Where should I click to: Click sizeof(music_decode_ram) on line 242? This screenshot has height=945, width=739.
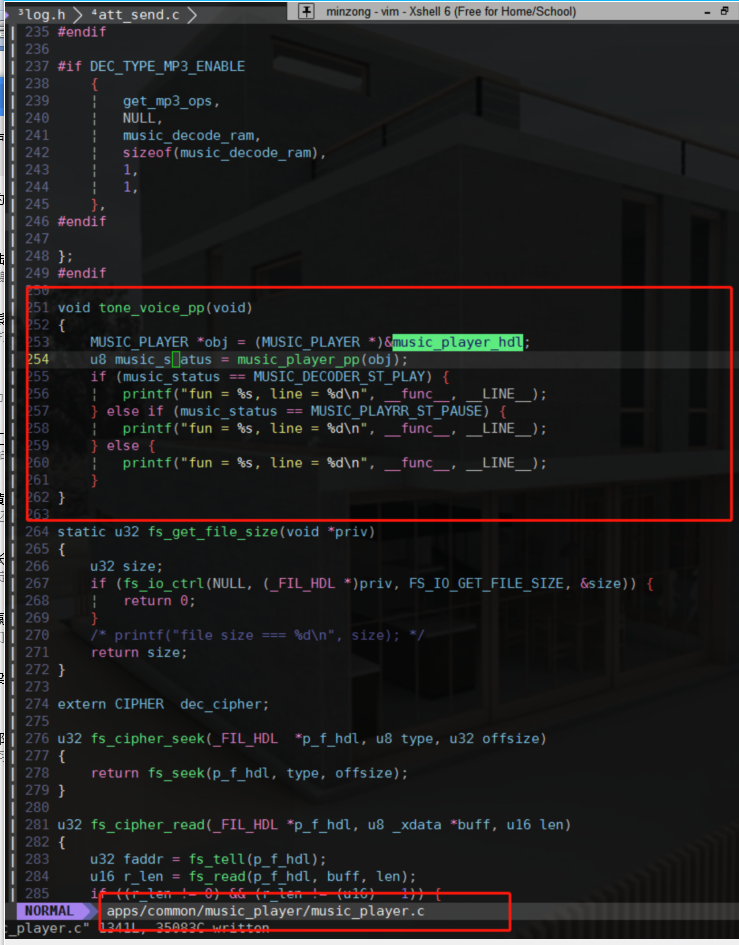coord(221,152)
